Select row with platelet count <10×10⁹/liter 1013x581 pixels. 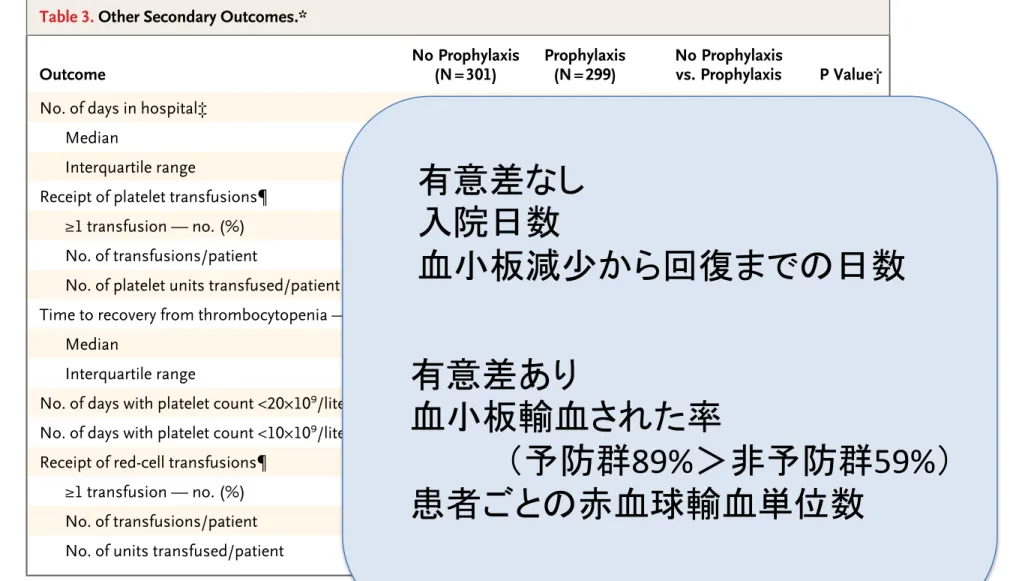pos(191,433)
